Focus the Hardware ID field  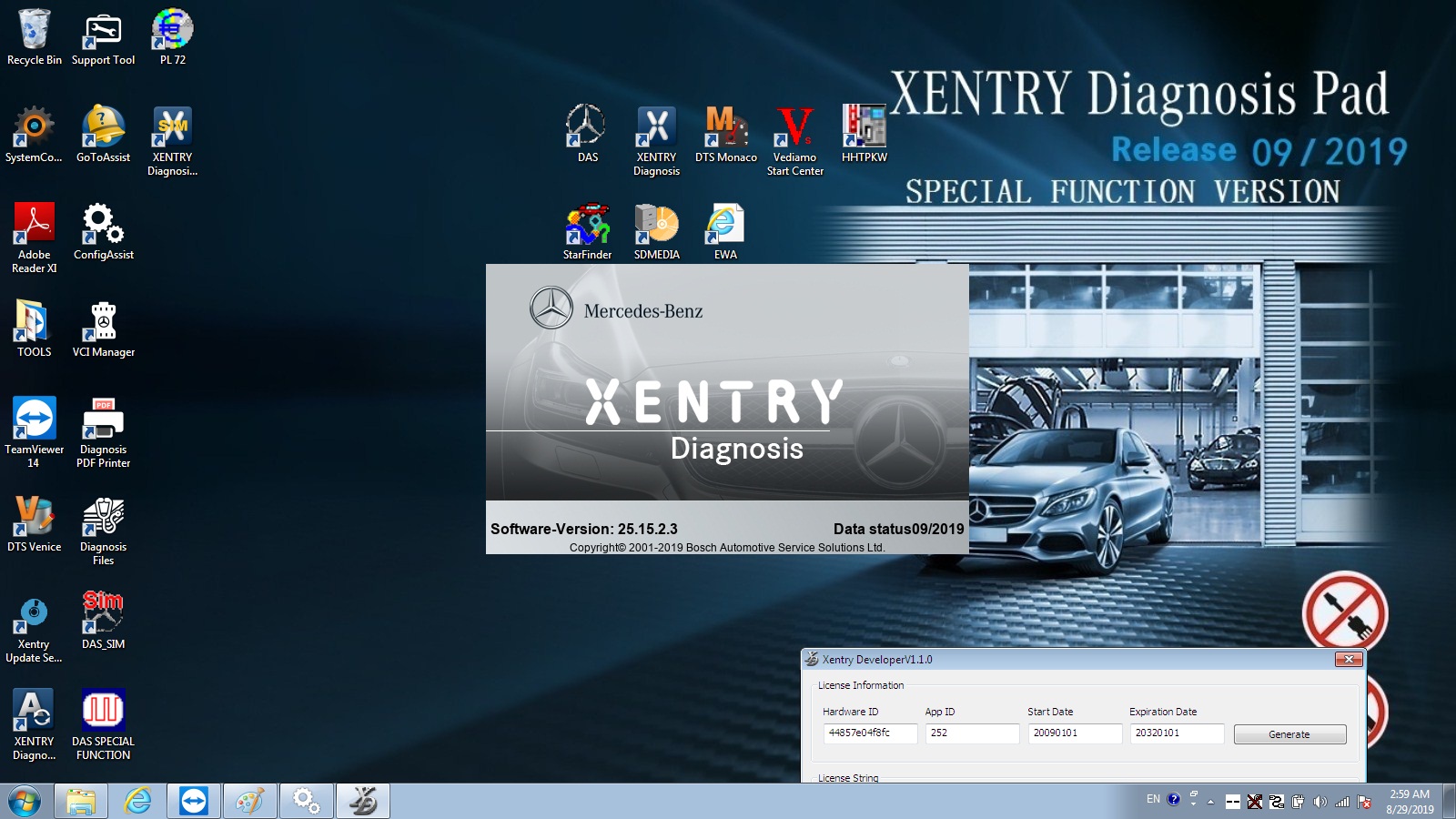(870, 733)
